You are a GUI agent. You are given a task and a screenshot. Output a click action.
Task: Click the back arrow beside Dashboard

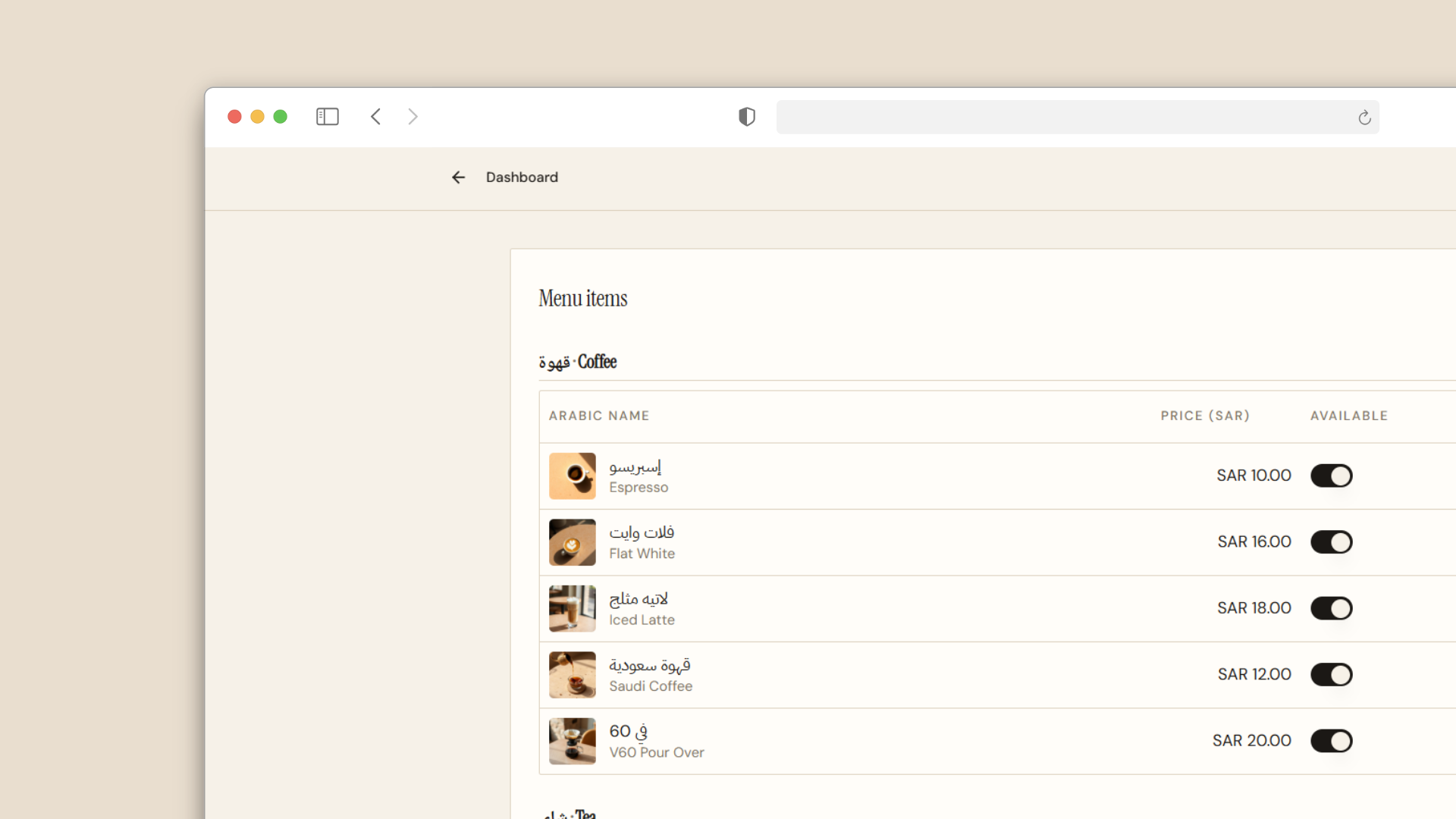458,177
